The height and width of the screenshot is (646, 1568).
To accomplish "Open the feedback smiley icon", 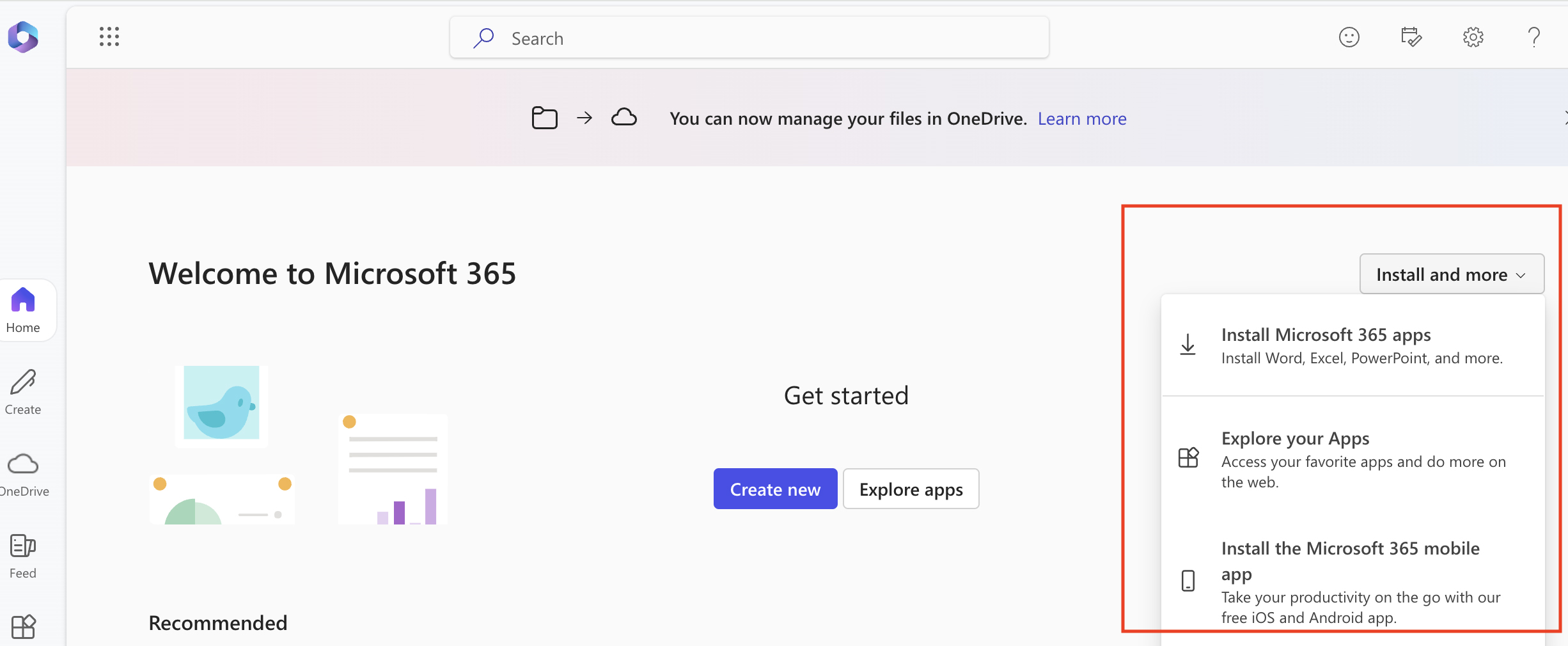I will pyautogui.click(x=1349, y=37).
